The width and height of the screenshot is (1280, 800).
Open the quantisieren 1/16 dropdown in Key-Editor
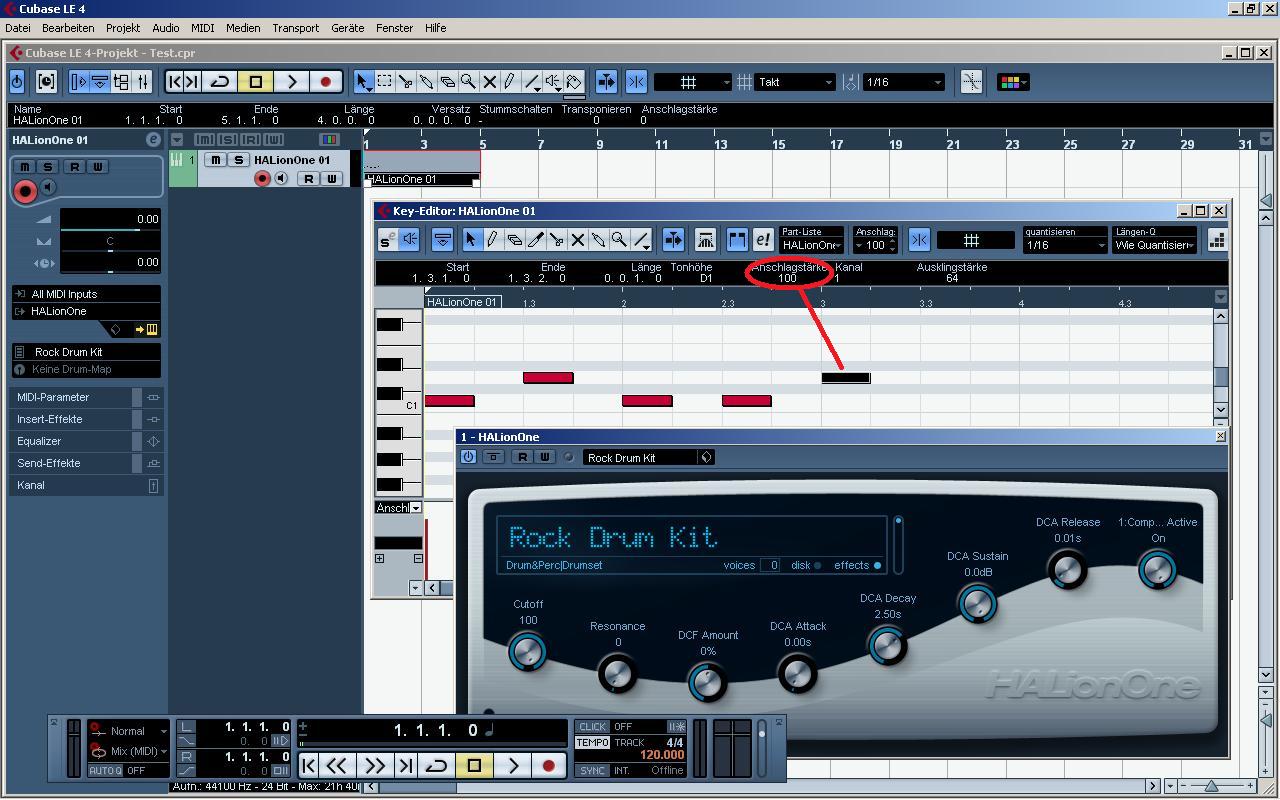point(1065,245)
